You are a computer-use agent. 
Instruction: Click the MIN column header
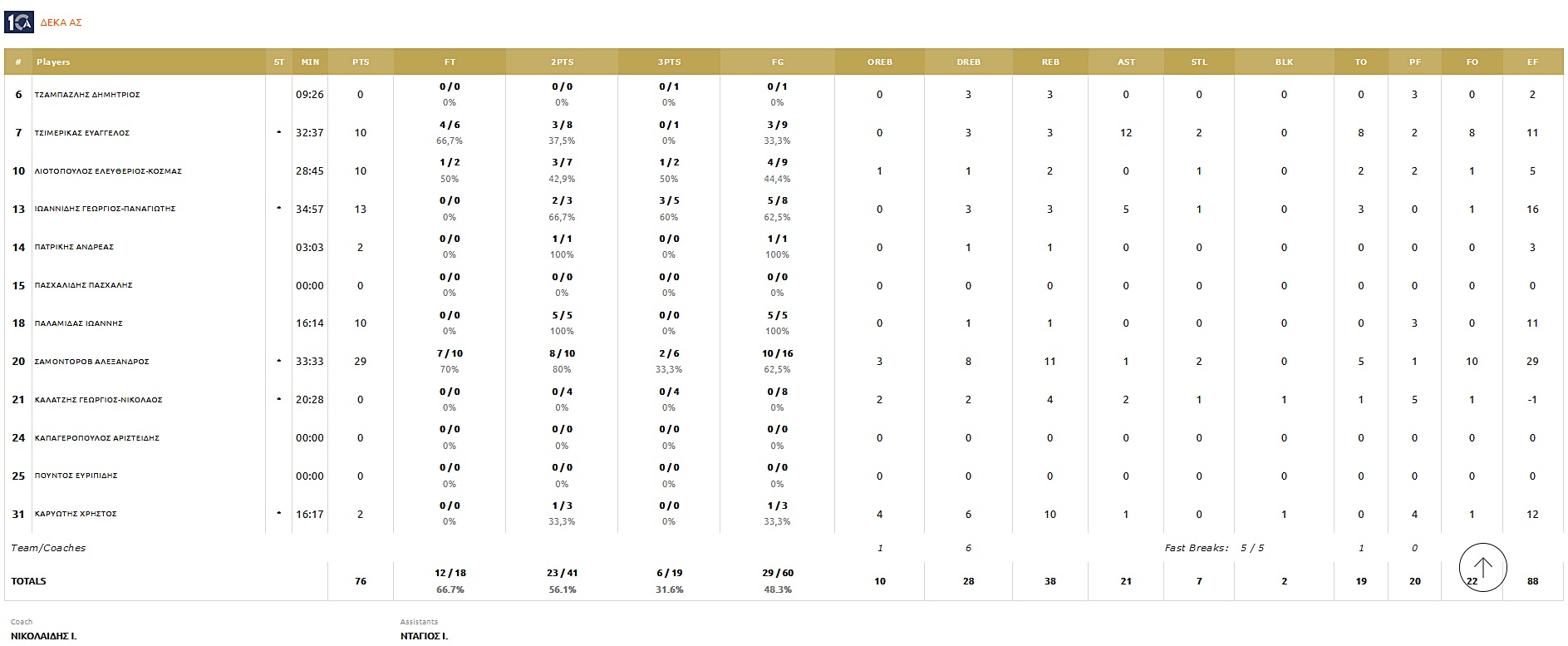pyautogui.click(x=310, y=62)
